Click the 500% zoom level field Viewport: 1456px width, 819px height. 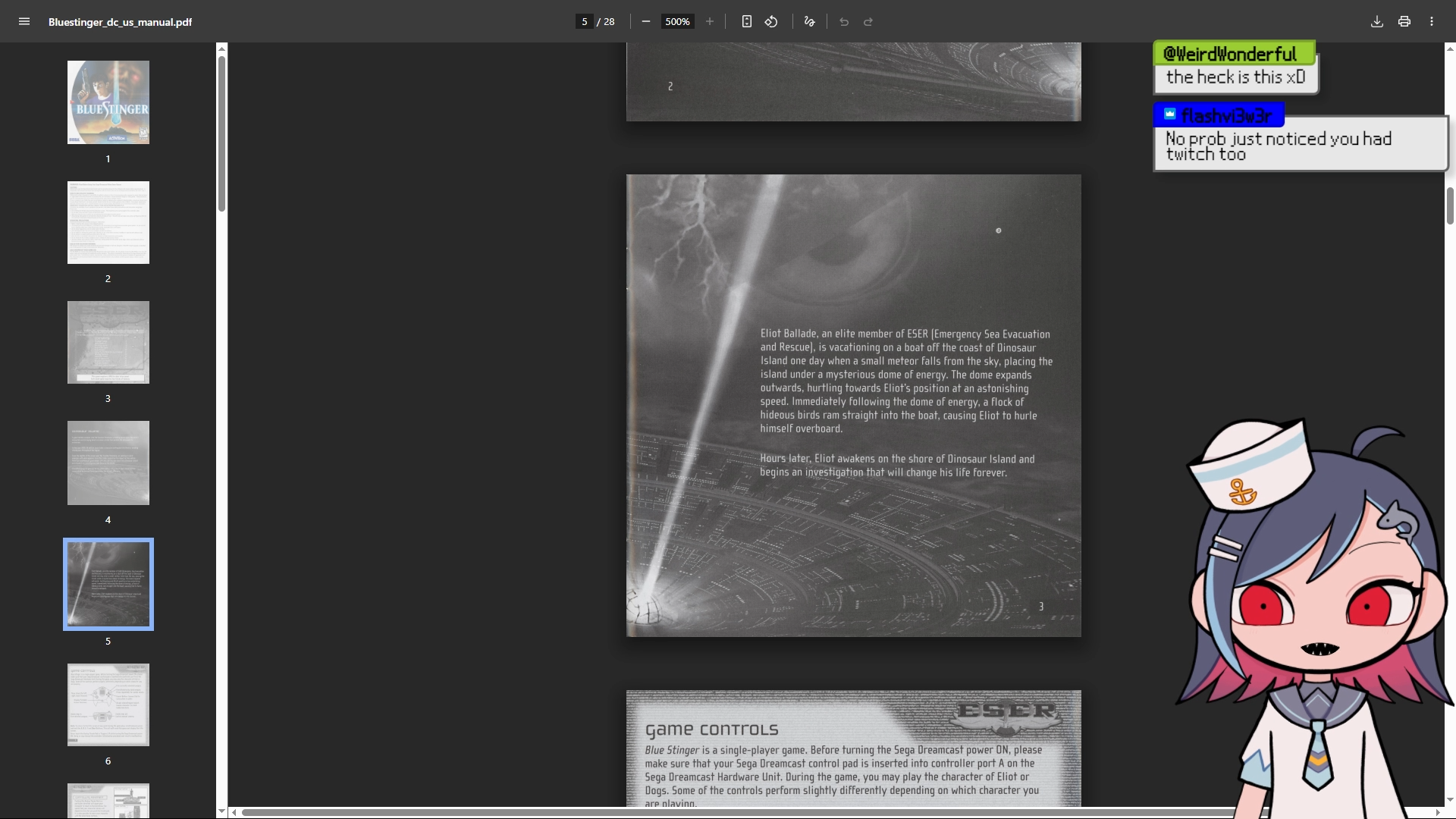click(677, 22)
